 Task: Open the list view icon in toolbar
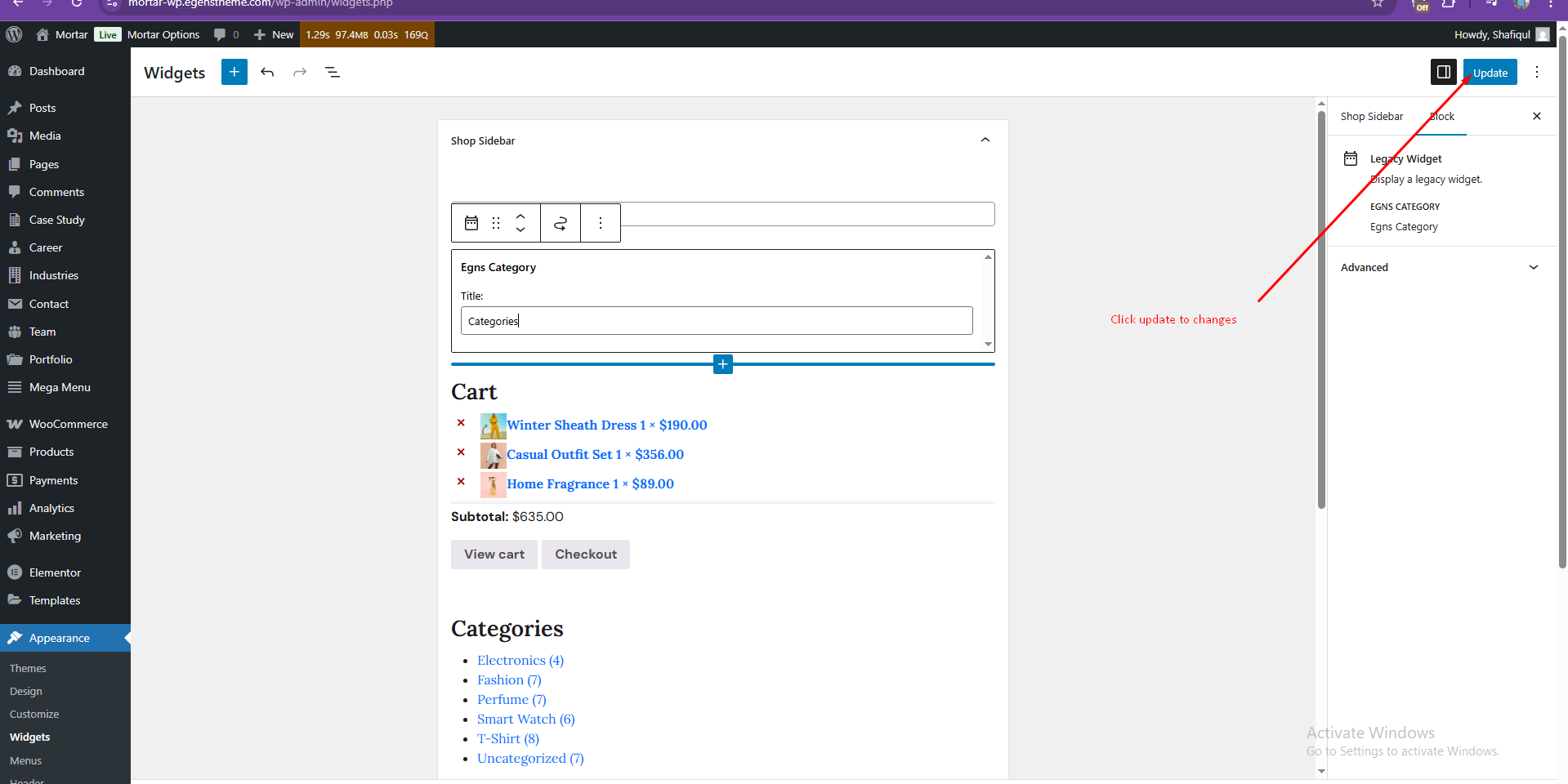pyautogui.click(x=333, y=72)
